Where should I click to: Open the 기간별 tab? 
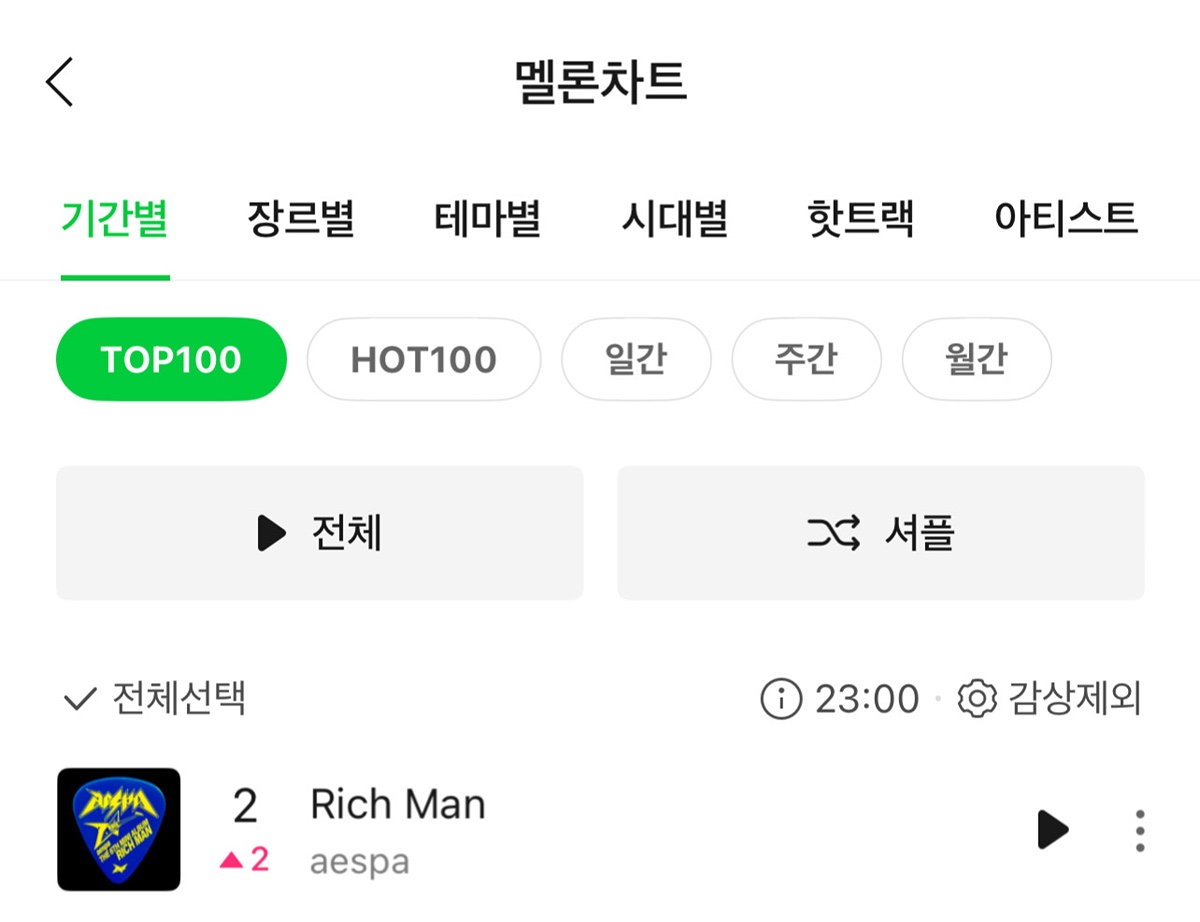[x=115, y=218]
